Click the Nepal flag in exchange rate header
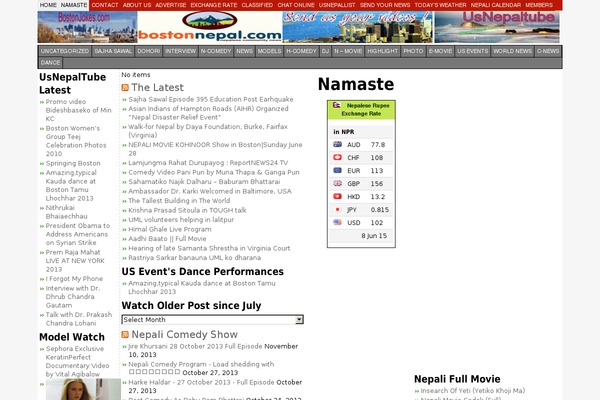 (x=336, y=105)
